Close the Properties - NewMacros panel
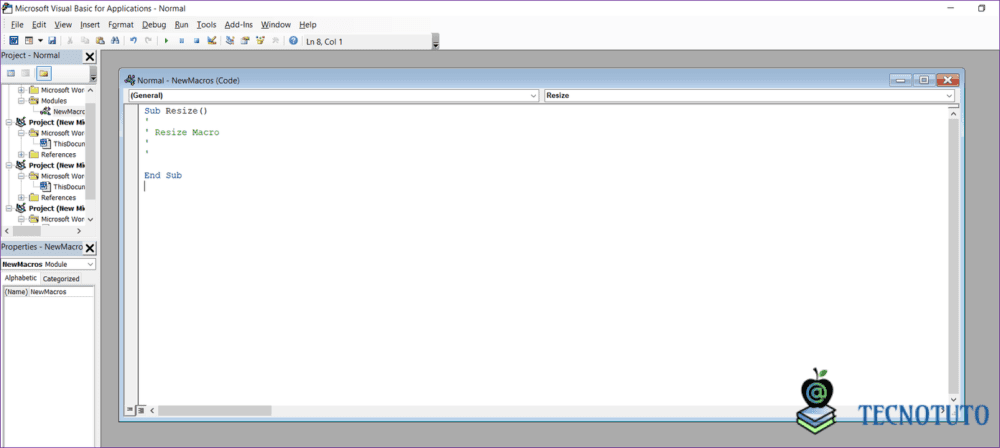1000x448 pixels. click(90, 248)
